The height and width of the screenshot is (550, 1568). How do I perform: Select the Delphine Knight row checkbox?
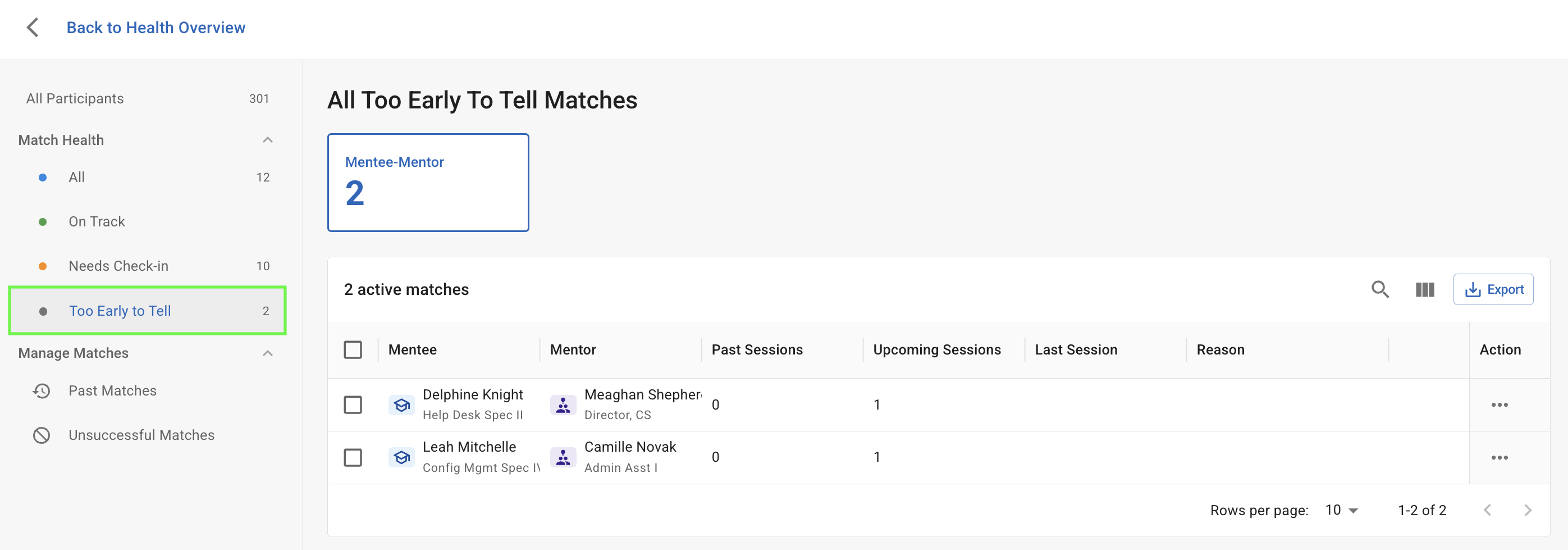pyautogui.click(x=353, y=405)
